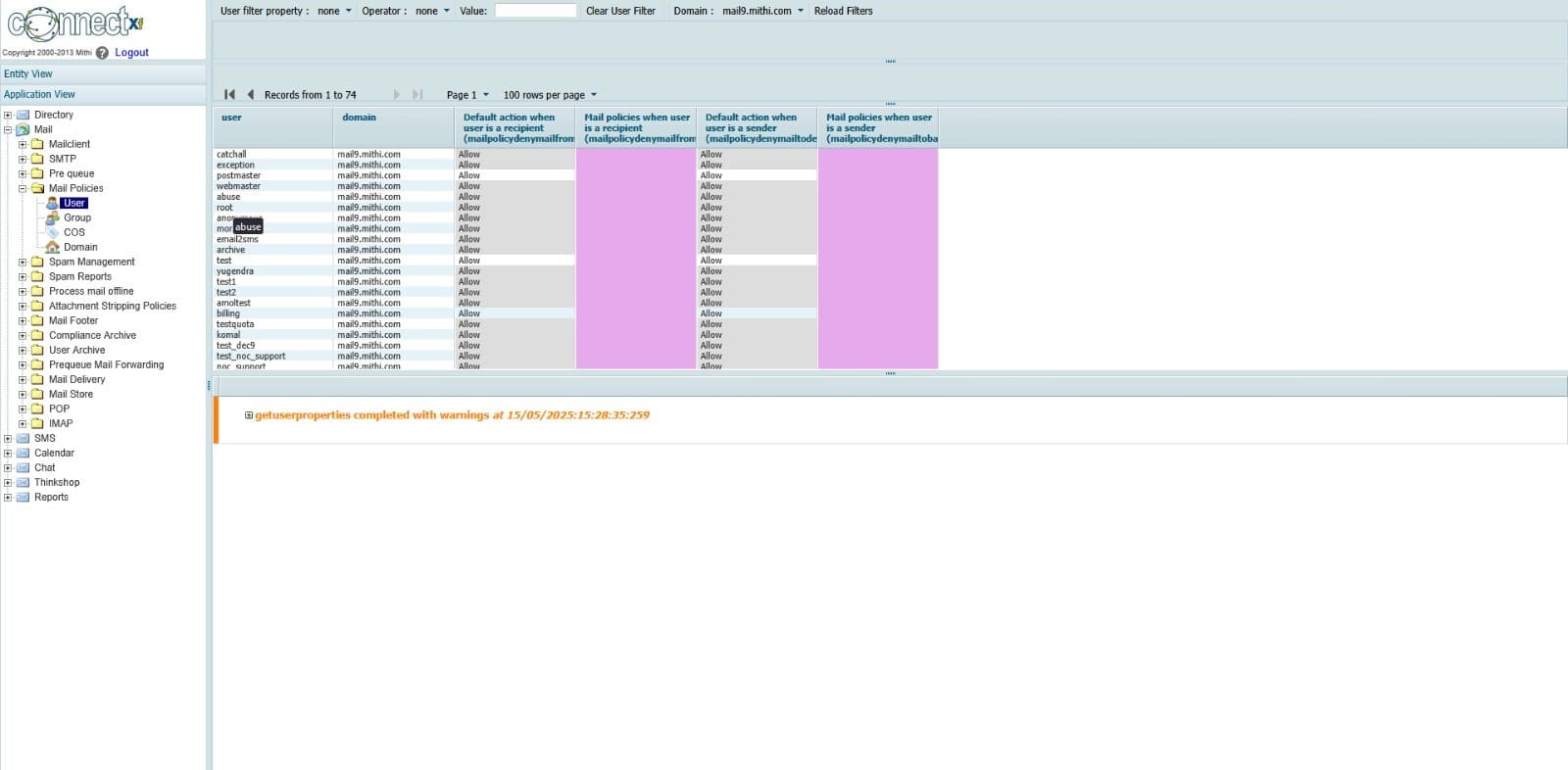Click the next page arrow icon
The image size is (1568, 770).
(x=396, y=95)
